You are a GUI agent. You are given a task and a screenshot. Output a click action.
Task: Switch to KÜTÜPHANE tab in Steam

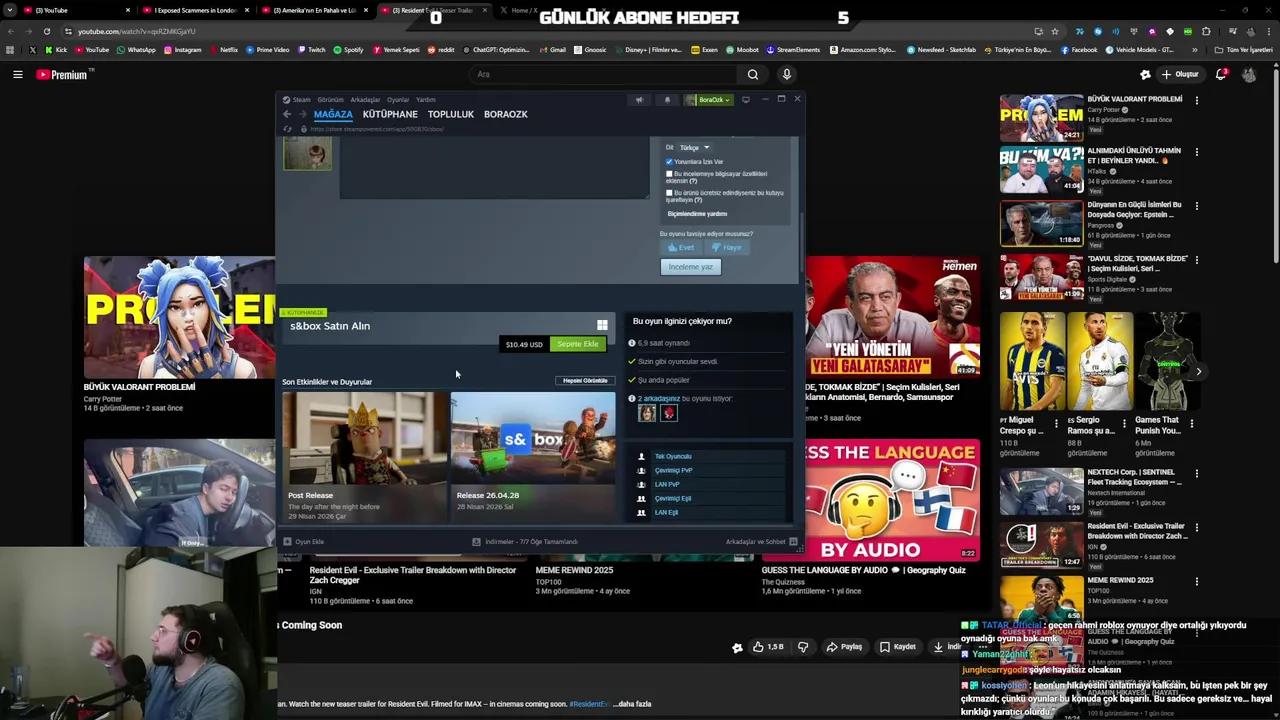[x=390, y=114]
